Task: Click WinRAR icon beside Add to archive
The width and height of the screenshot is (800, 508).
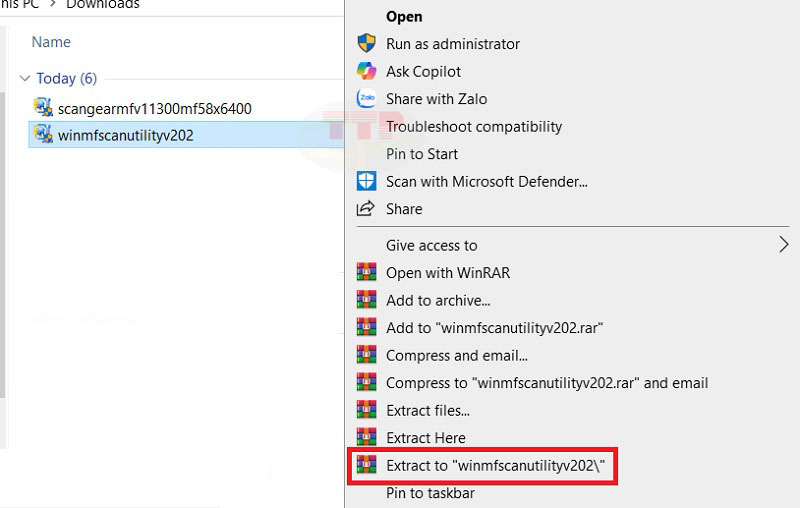Action: [x=366, y=300]
